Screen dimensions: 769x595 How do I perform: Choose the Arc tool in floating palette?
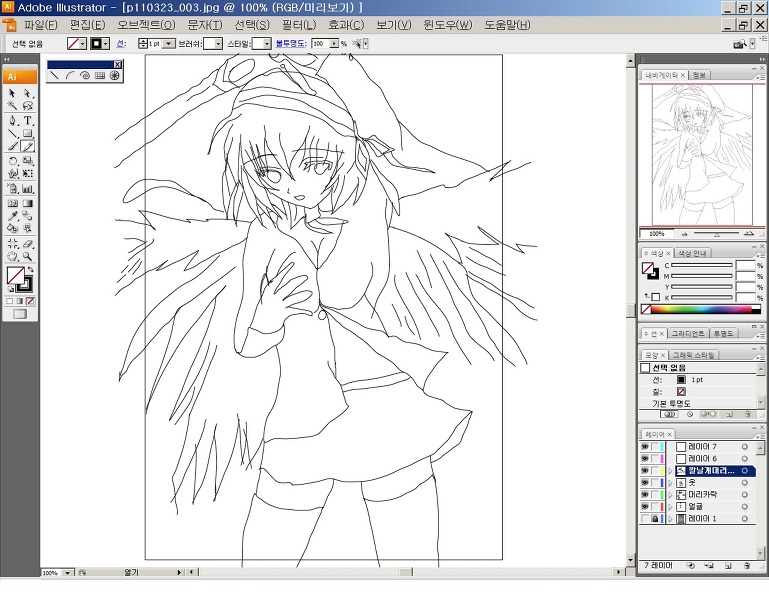pyautogui.click(x=70, y=76)
